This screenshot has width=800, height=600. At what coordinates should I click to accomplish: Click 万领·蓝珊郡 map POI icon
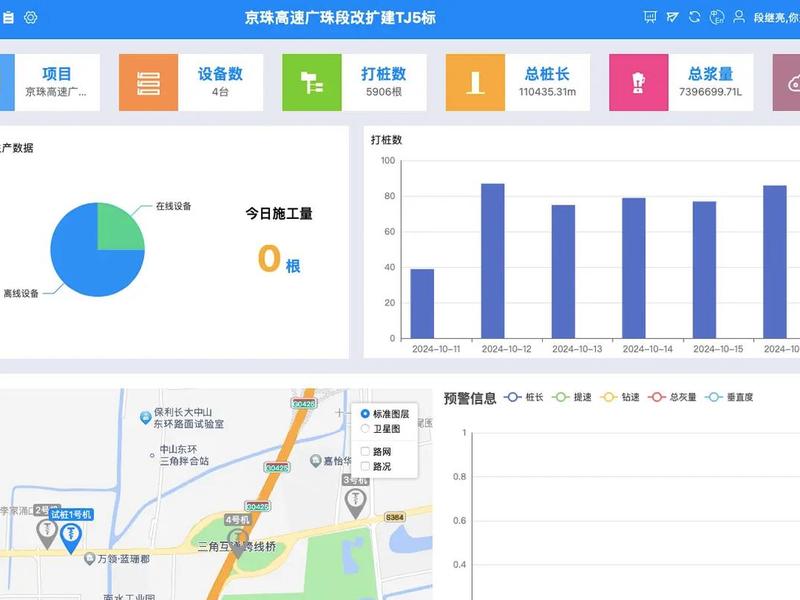(x=90, y=559)
